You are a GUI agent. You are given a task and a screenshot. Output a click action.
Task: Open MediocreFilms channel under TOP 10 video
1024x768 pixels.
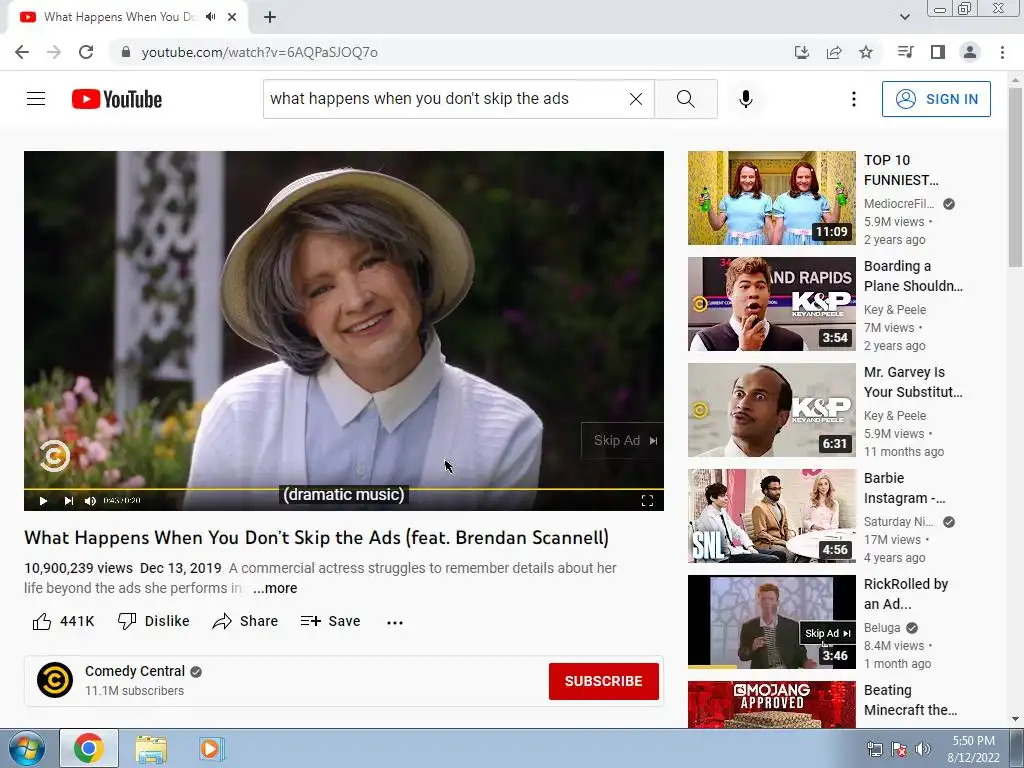click(899, 204)
